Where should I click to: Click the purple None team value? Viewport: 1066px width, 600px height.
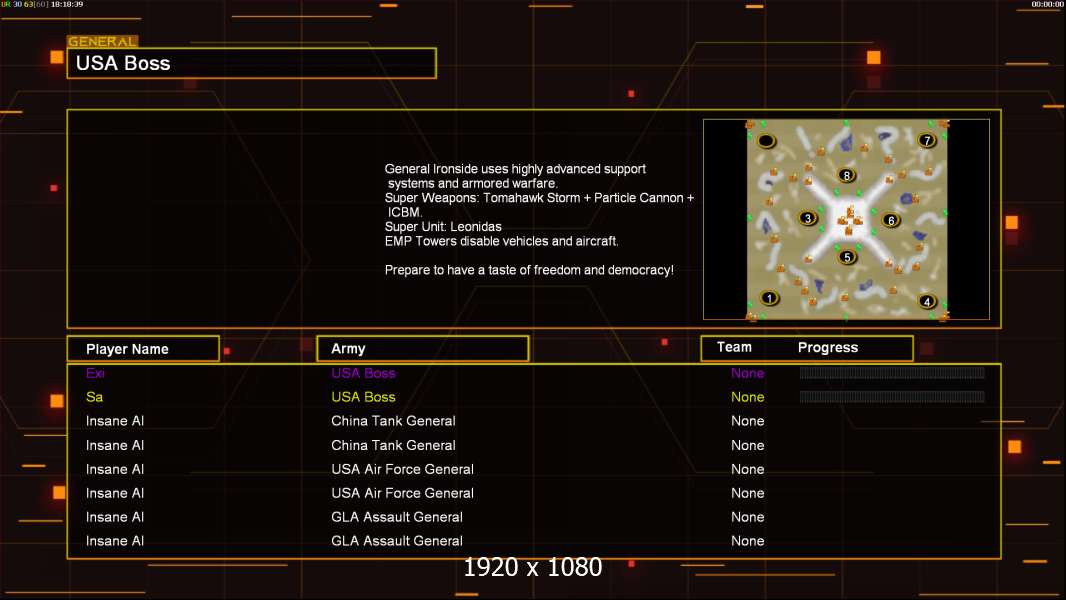tap(747, 373)
